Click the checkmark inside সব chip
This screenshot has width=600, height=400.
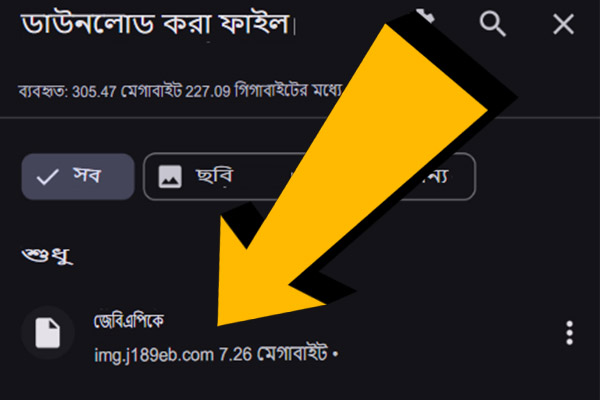(47, 177)
